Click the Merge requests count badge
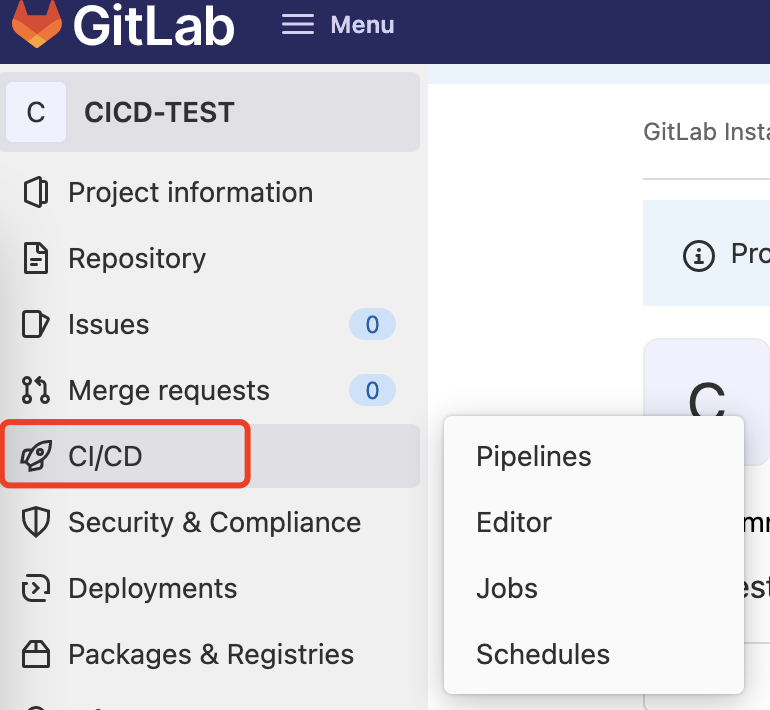Viewport: 770px width, 710px height. click(372, 391)
